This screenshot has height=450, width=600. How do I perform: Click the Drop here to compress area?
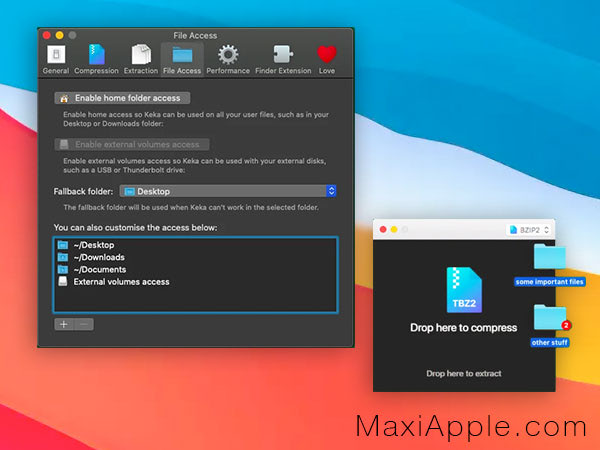tap(463, 328)
